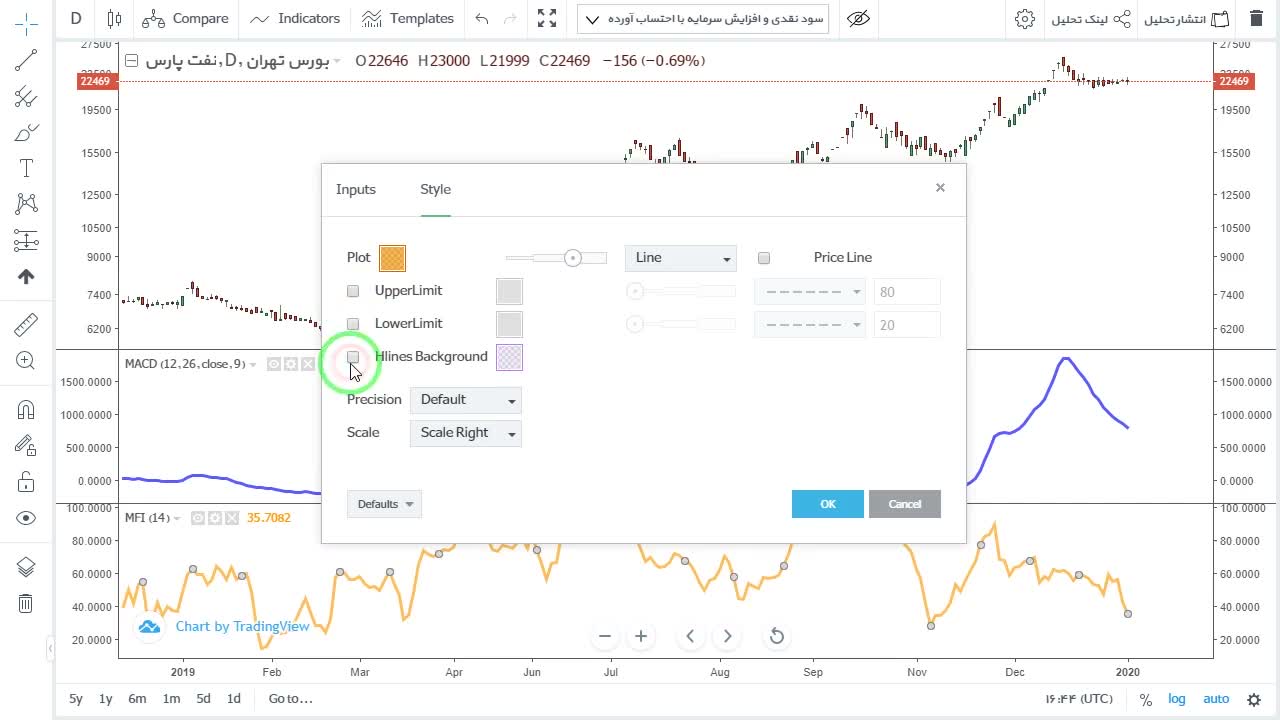
Task: Change the D interval selector
Action: coord(76,19)
